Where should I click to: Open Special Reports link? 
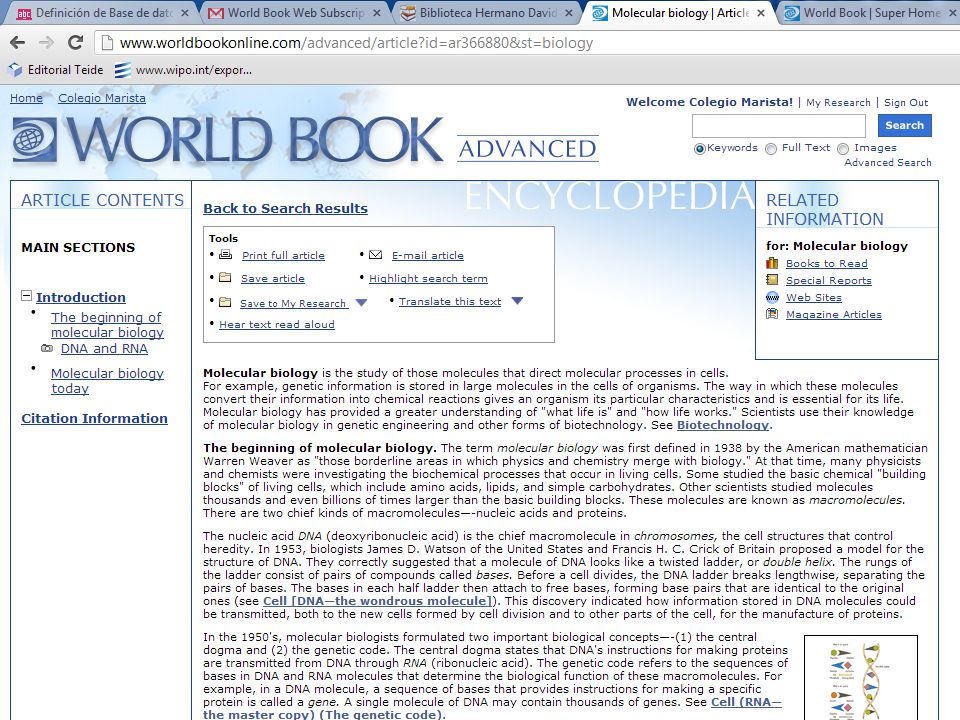click(828, 280)
